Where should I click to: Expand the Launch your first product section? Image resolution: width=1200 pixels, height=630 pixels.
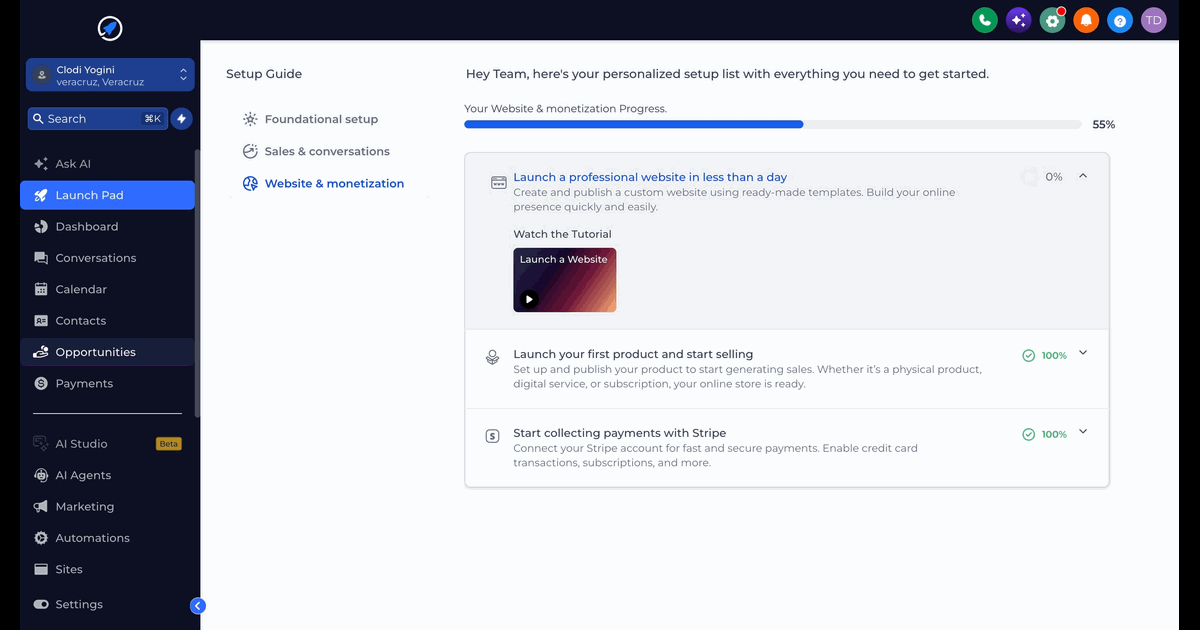pyautogui.click(x=1083, y=354)
